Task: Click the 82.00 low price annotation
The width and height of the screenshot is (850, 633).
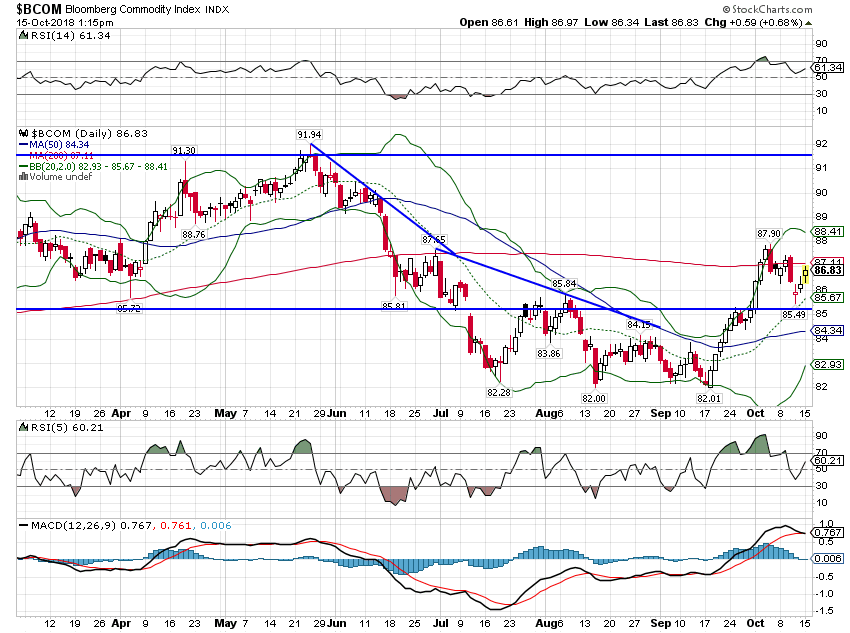Action: coord(594,398)
